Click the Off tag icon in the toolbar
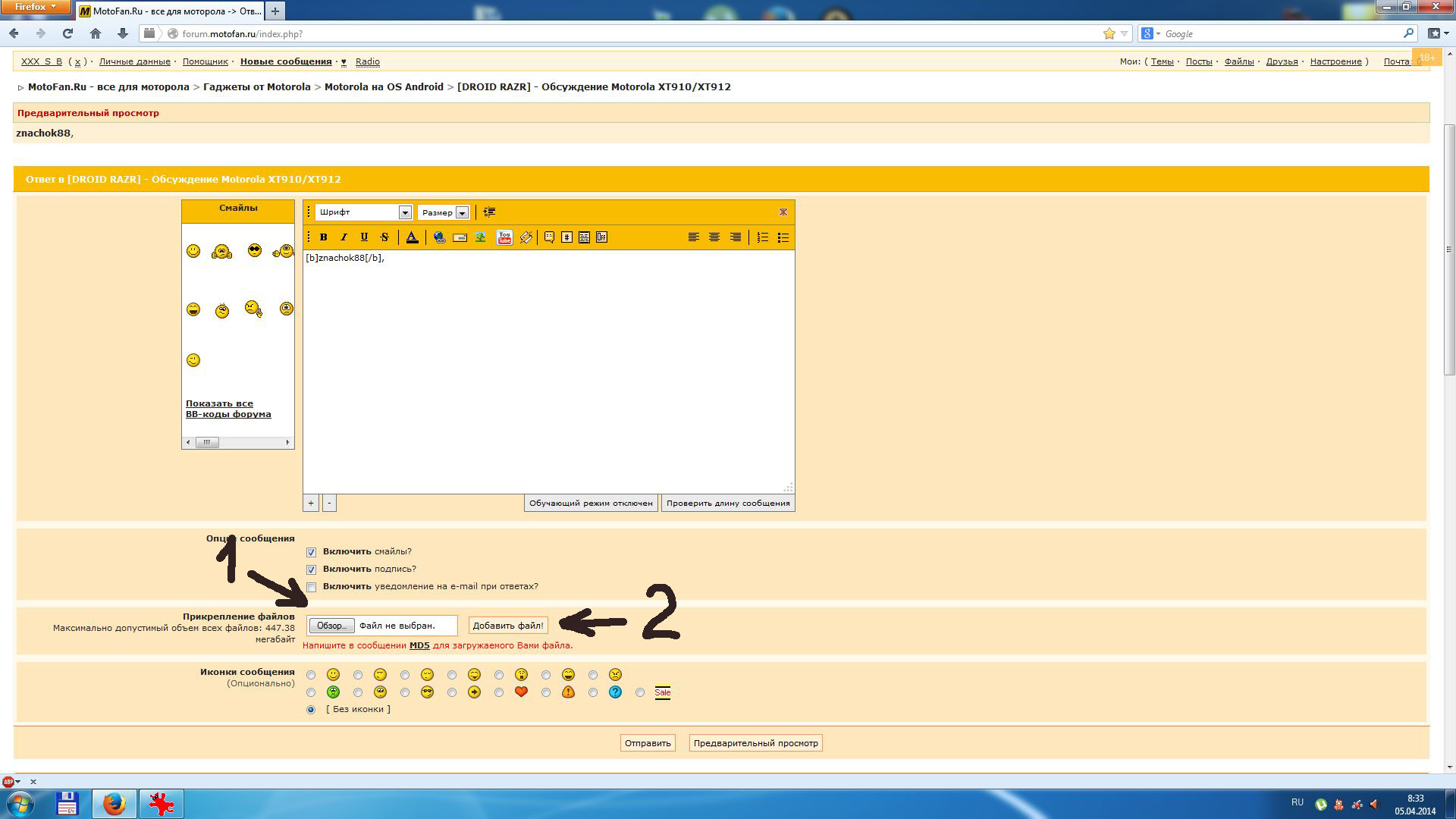Screen dimensions: 1456x819 coord(601,237)
